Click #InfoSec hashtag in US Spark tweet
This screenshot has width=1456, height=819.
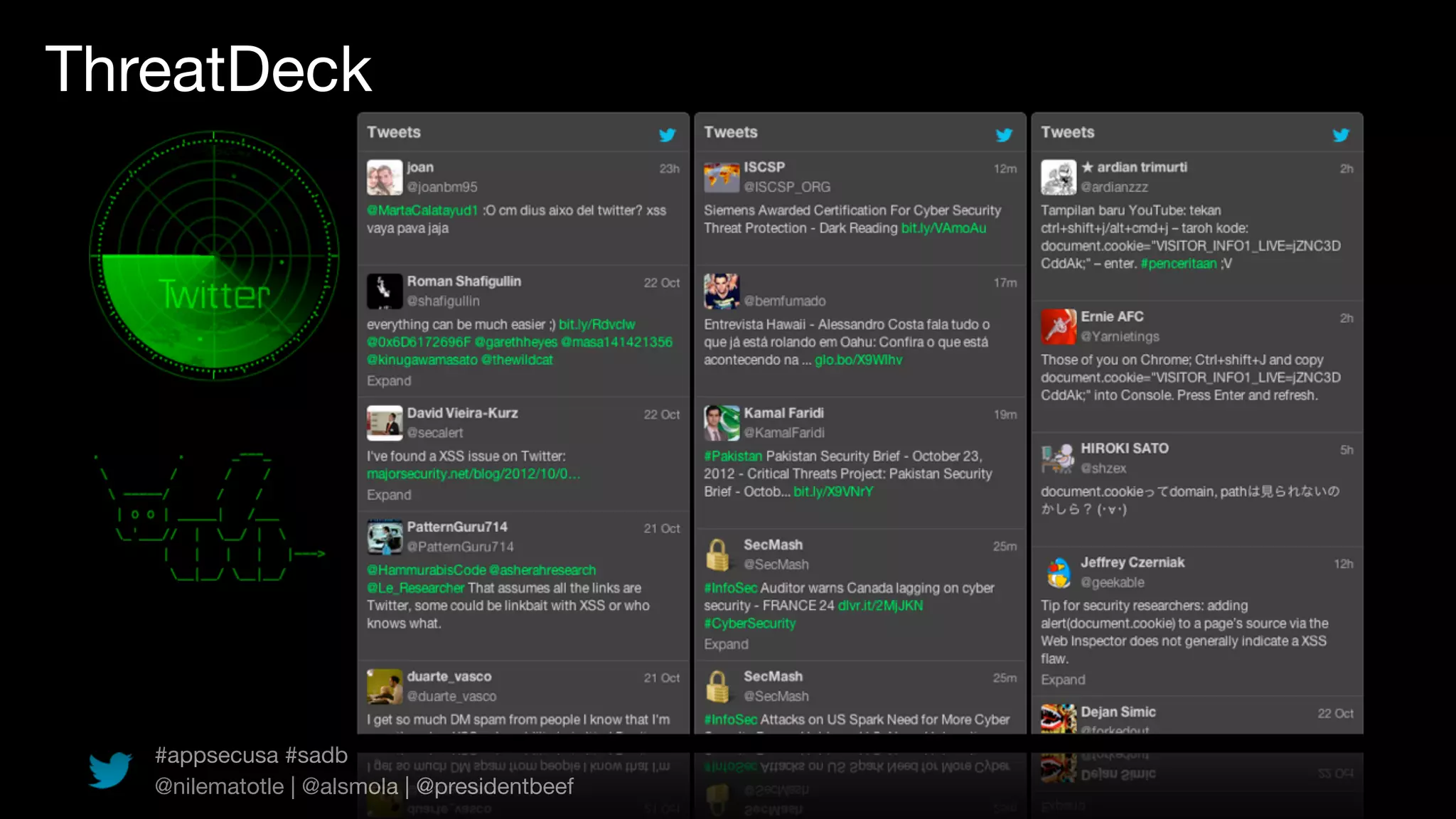point(730,719)
